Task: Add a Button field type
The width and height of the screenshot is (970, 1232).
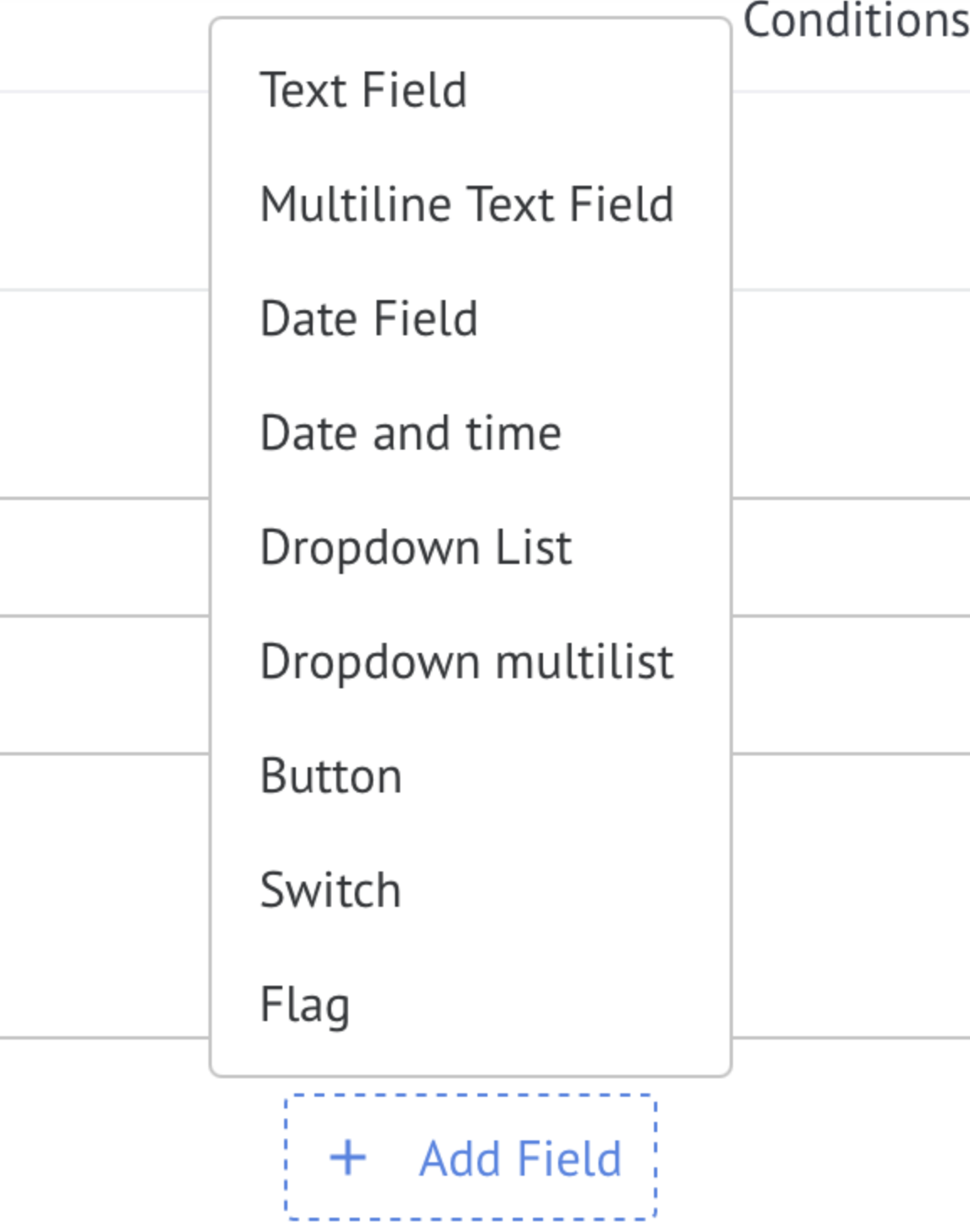Action: point(470,776)
